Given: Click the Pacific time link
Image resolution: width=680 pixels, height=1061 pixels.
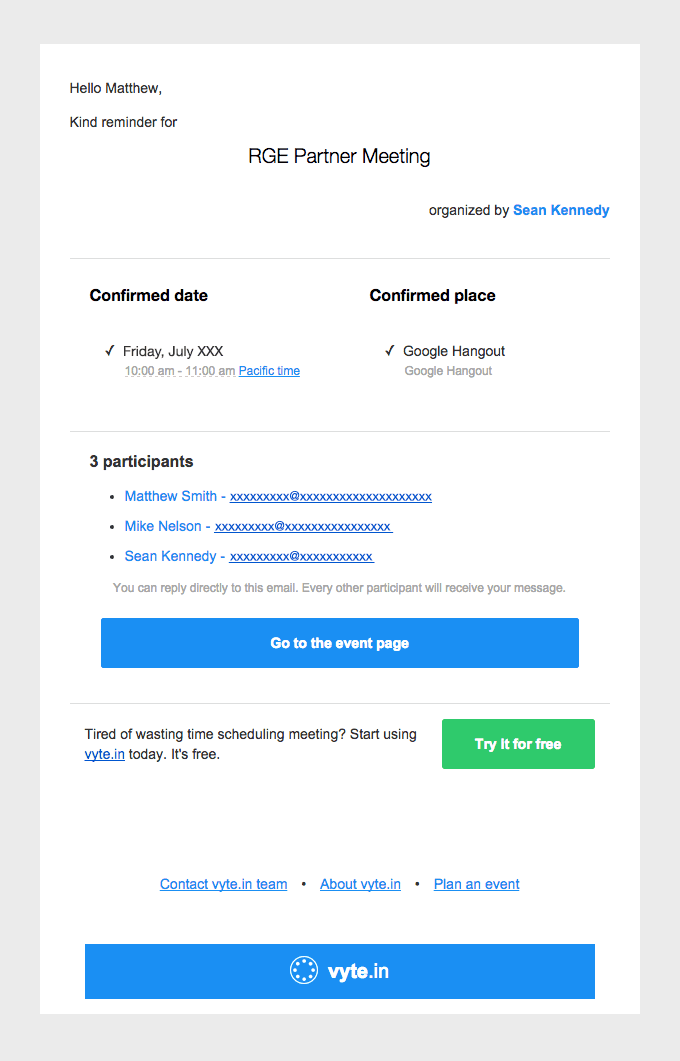Looking at the screenshot, I should pyautogui.click(x=269, y=371).
